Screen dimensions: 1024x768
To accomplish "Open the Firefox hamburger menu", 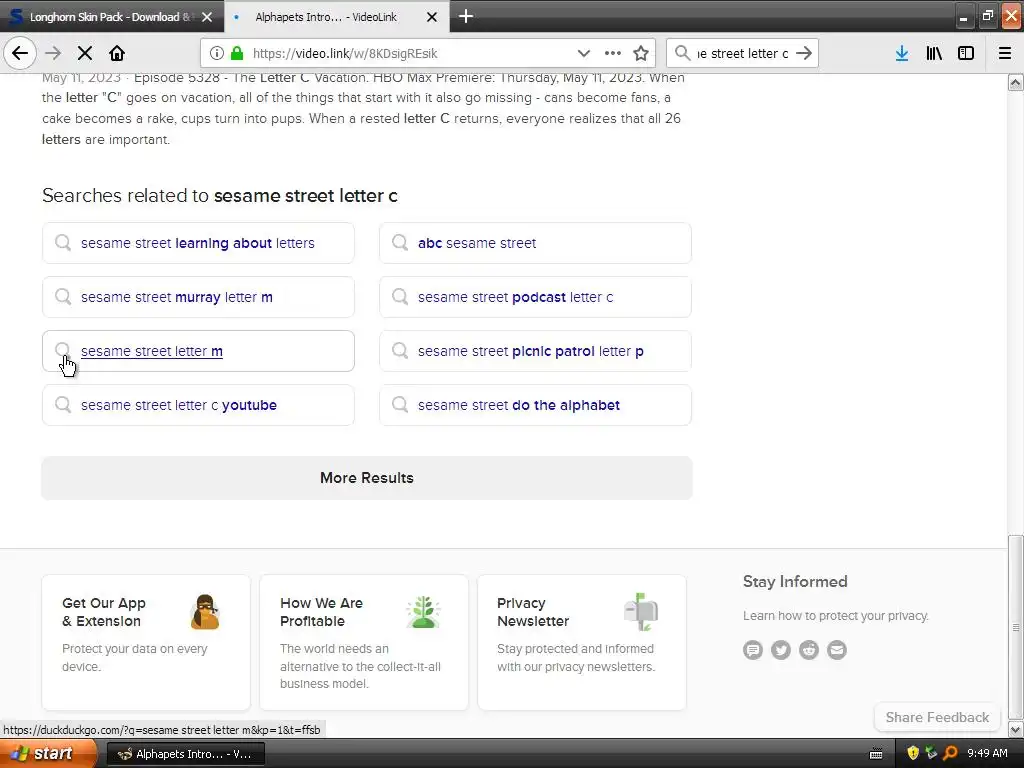I will tap(1005, 53).
